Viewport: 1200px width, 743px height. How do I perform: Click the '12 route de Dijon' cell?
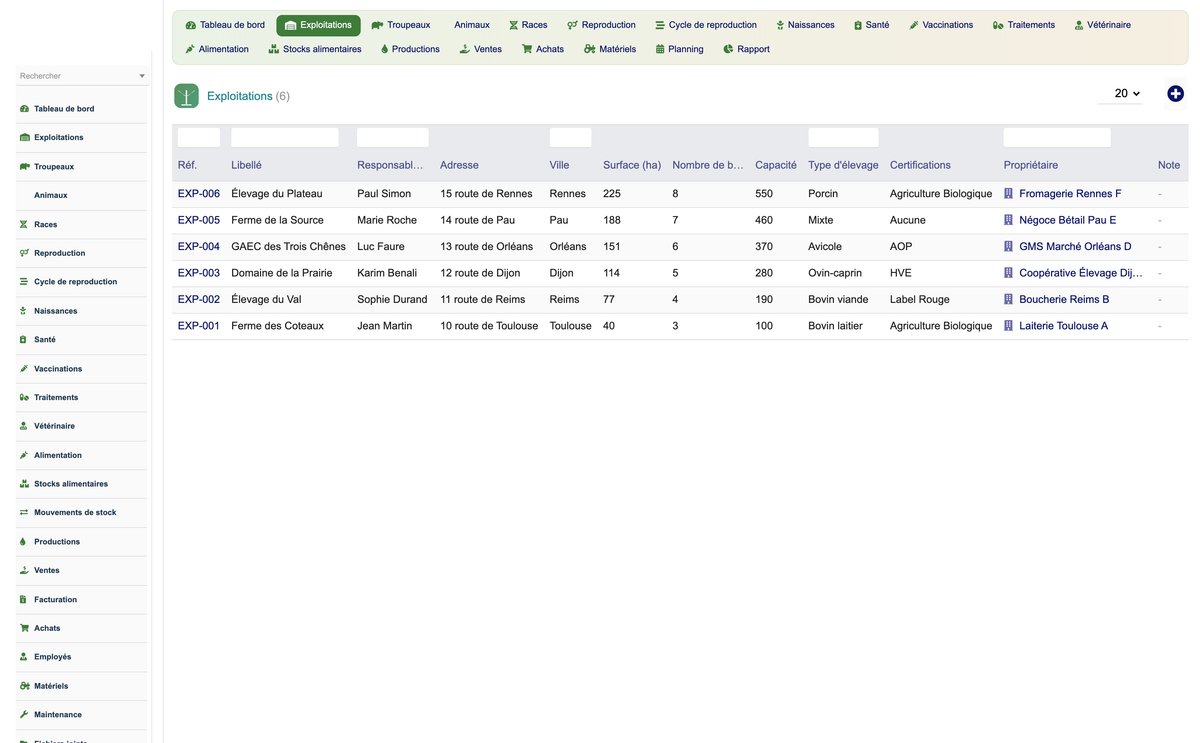tap(480, 273)
